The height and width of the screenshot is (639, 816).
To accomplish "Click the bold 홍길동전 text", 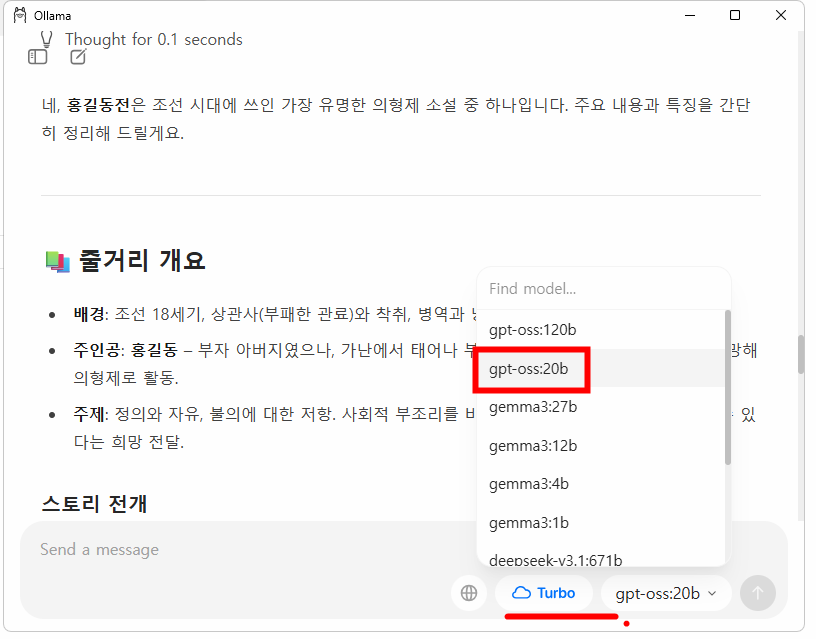I will pyautogui.click(x=98, y=105).
